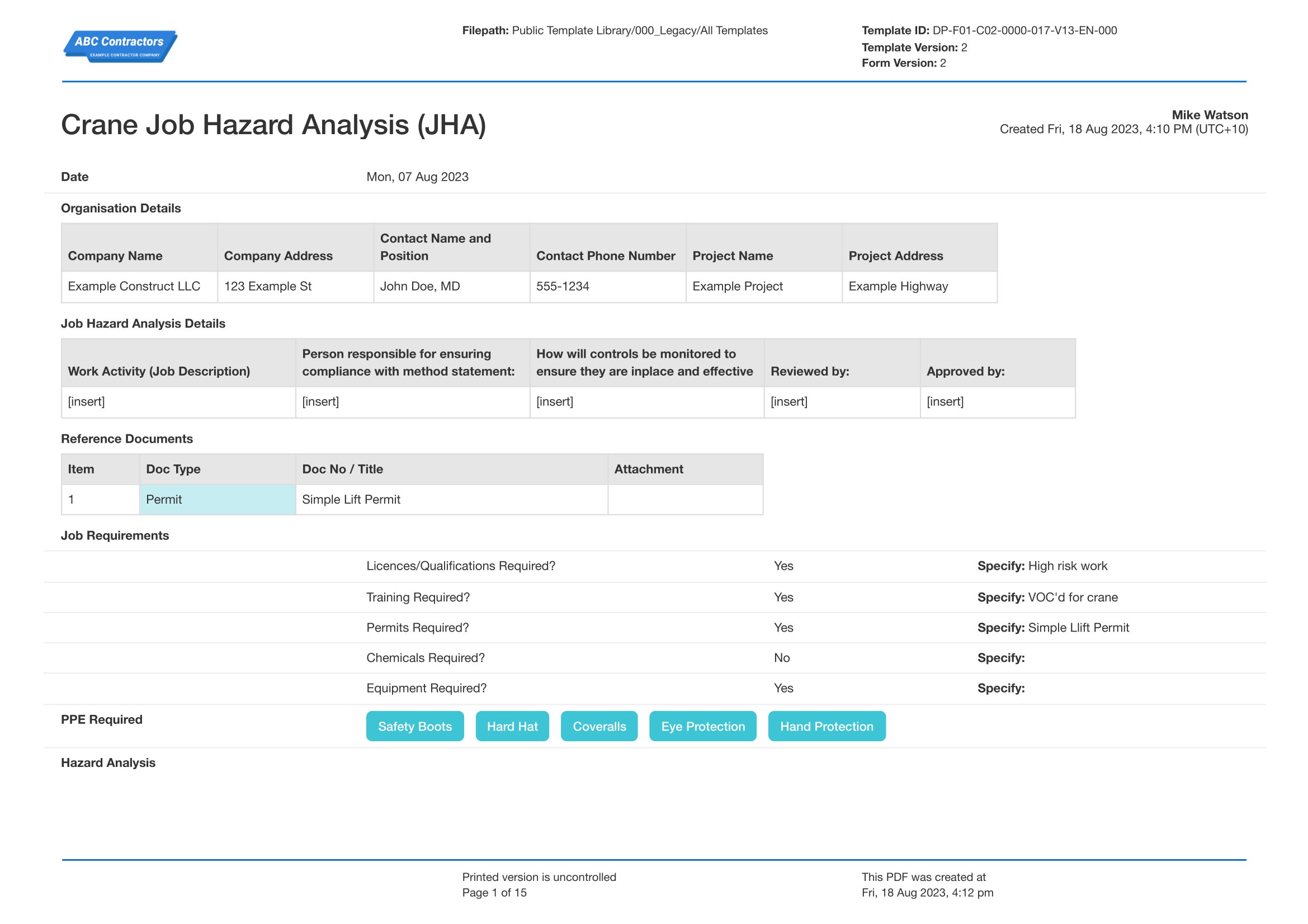The image size is (1308, 924).
Task: Click the Licences/Qualifications Required? question
Action: tap(461, 566)
